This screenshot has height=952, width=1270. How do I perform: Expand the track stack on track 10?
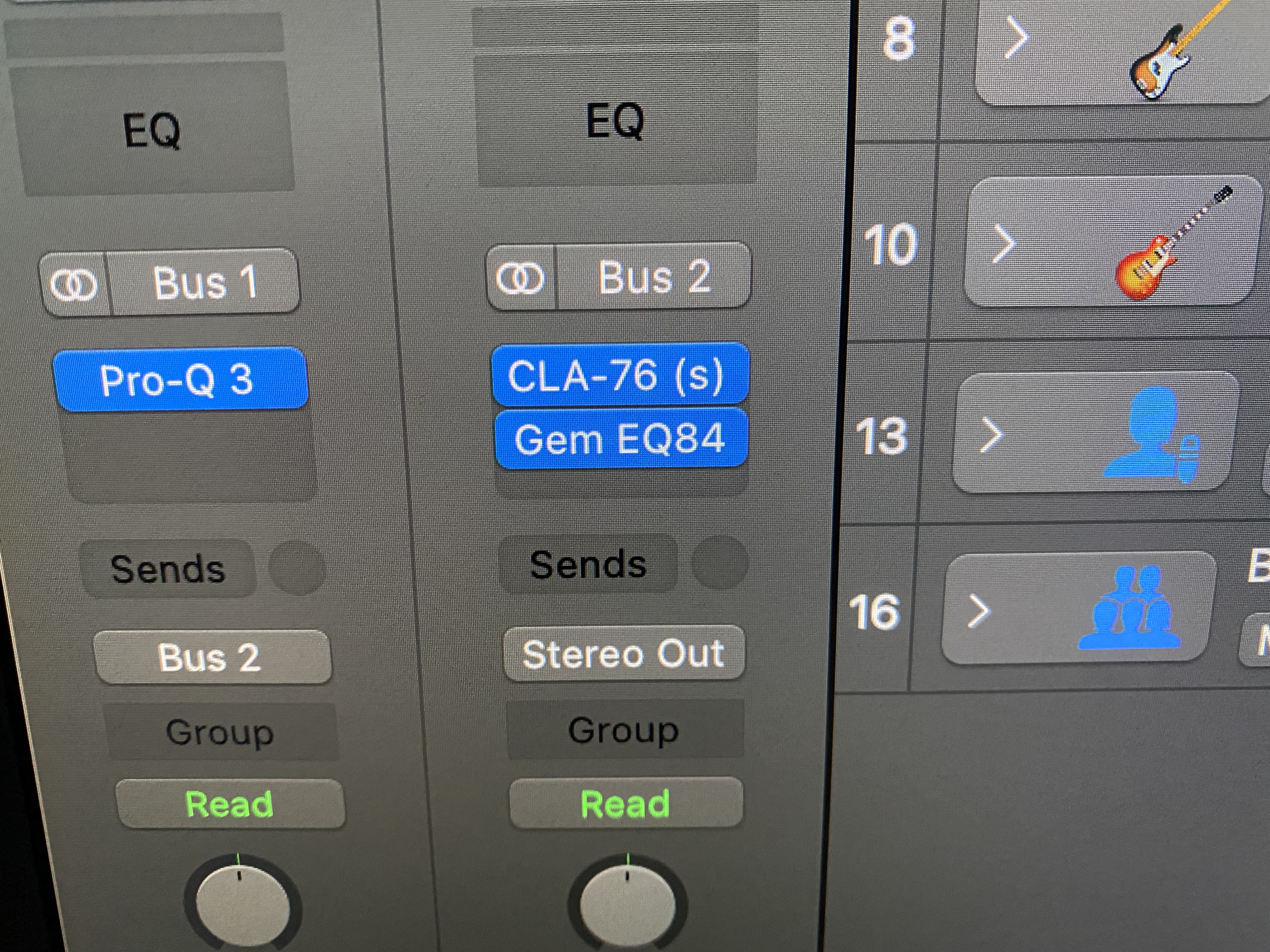(x=1004, y=245)
